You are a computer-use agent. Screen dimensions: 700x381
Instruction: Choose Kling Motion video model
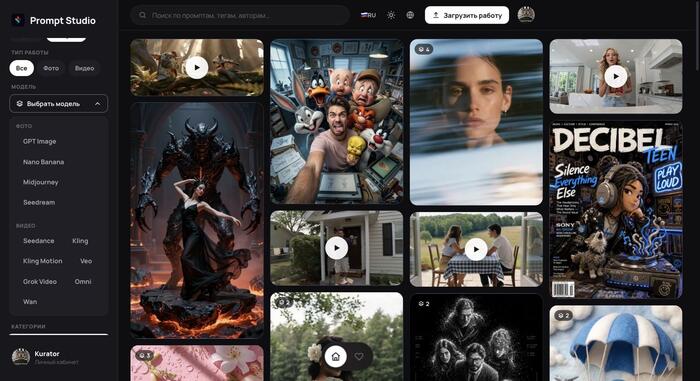42,261
